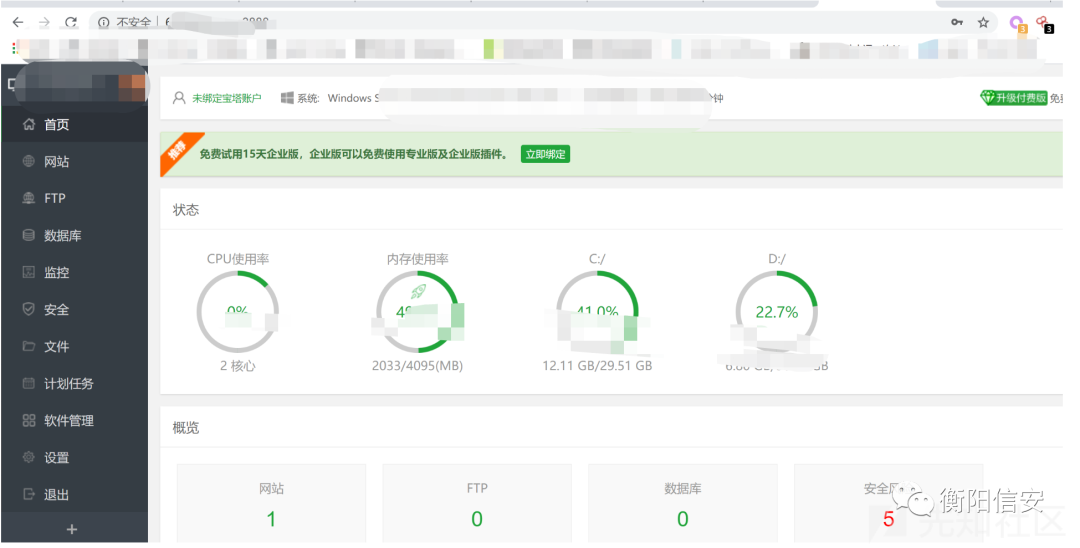The image size is (1080, 548).
Task: Click the 不安全 site info icon
Action: (x=103, y=22)
